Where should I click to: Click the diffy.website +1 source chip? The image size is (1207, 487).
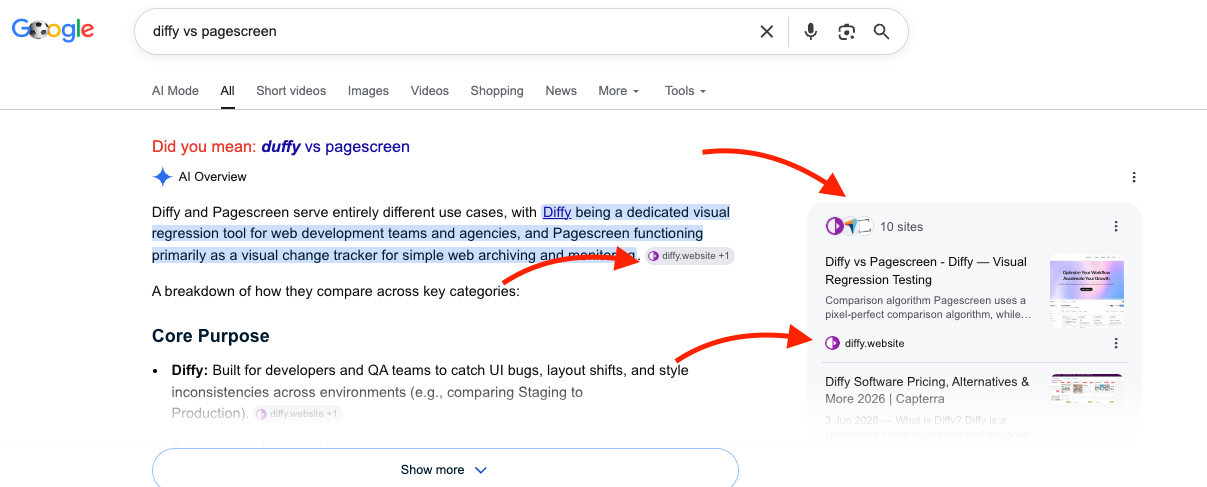coord(690,256)
